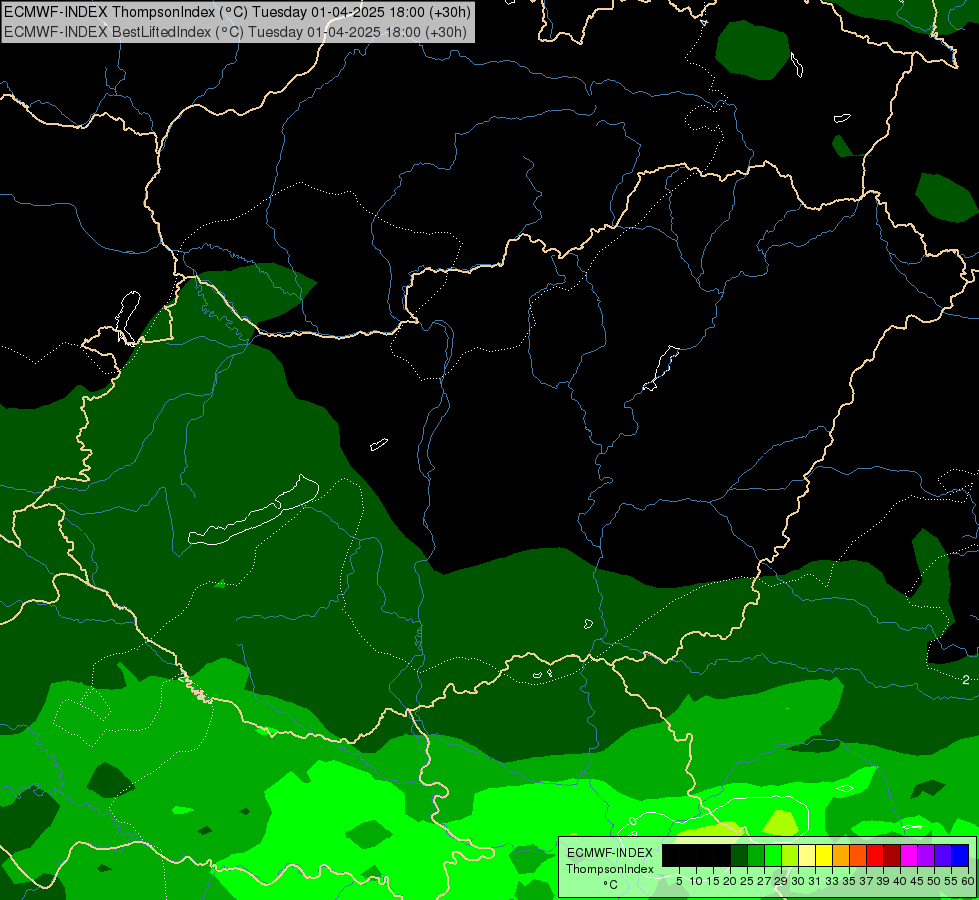Viewport: 979px width, 900px height.
Task: Click the legend label ThompsonIndex
Action: pos(610,869)
